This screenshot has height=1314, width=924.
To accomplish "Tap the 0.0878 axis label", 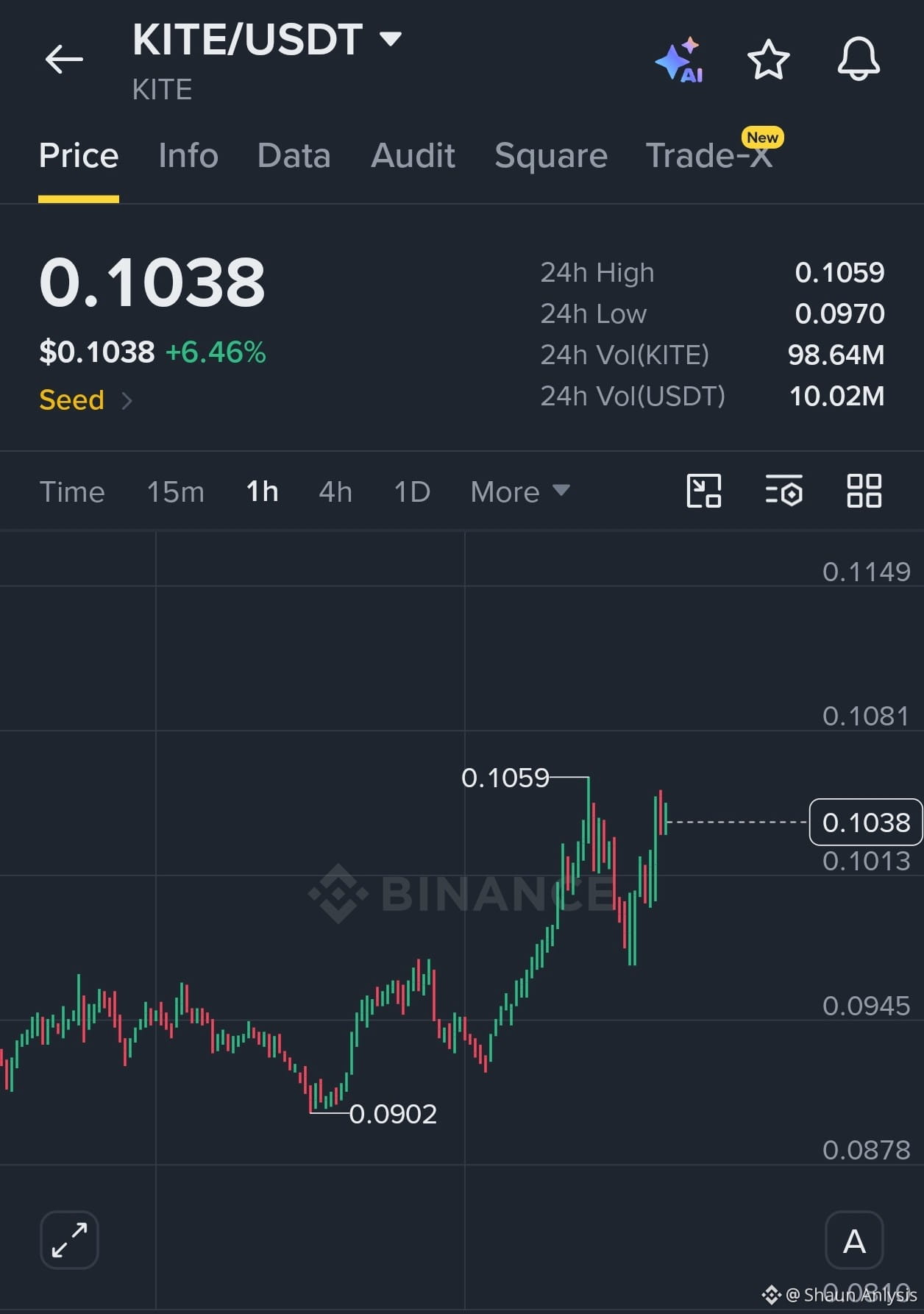I will tap(867, 1150).
